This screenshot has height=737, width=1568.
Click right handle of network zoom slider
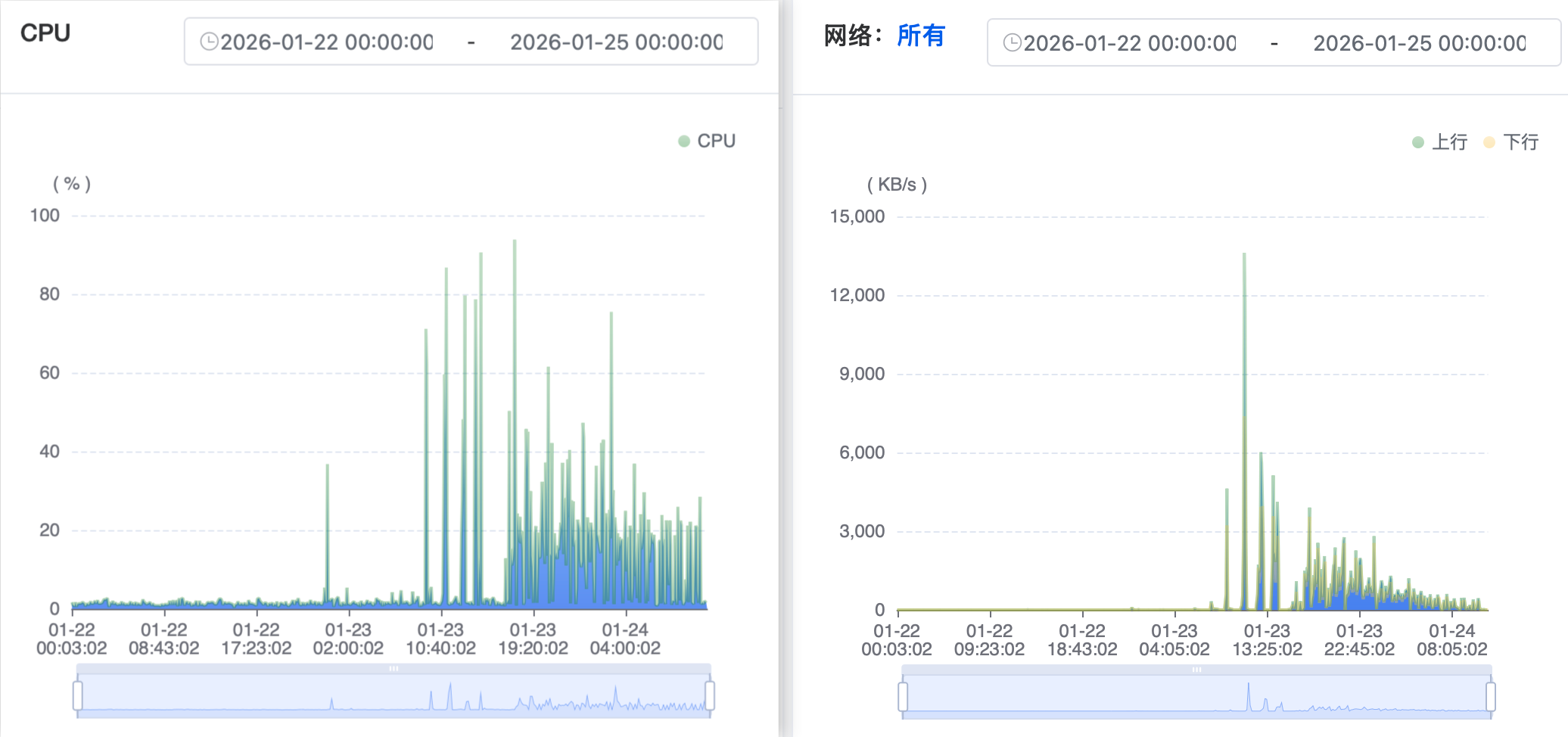click(1490, 696)
